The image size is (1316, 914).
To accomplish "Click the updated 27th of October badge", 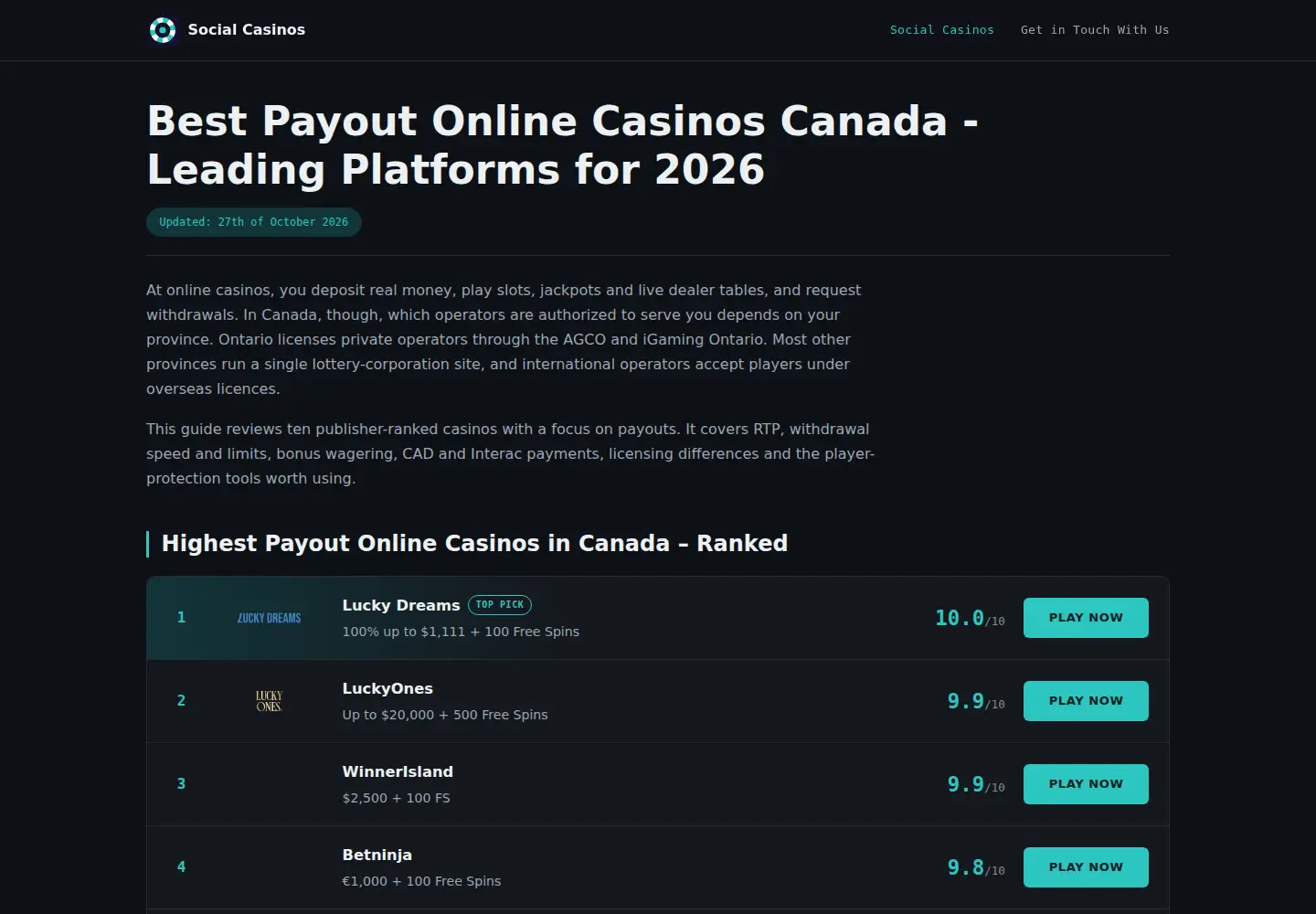I will 254,222.
